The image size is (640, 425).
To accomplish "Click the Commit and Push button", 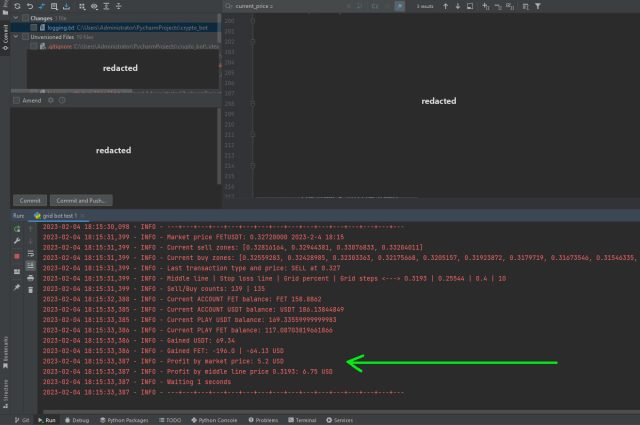I will 81,200.
